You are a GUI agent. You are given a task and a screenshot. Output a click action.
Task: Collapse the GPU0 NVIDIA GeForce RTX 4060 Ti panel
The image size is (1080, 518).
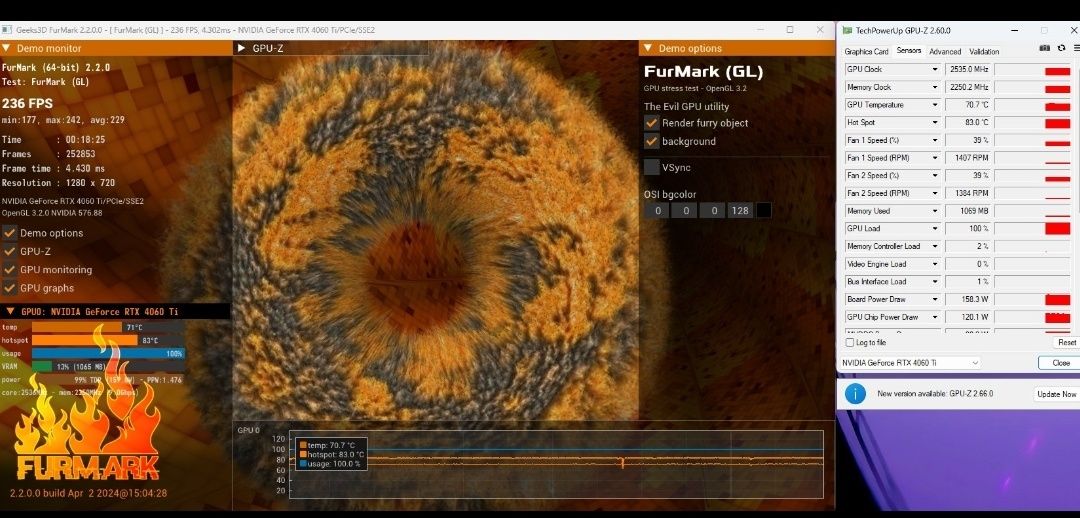10,311
